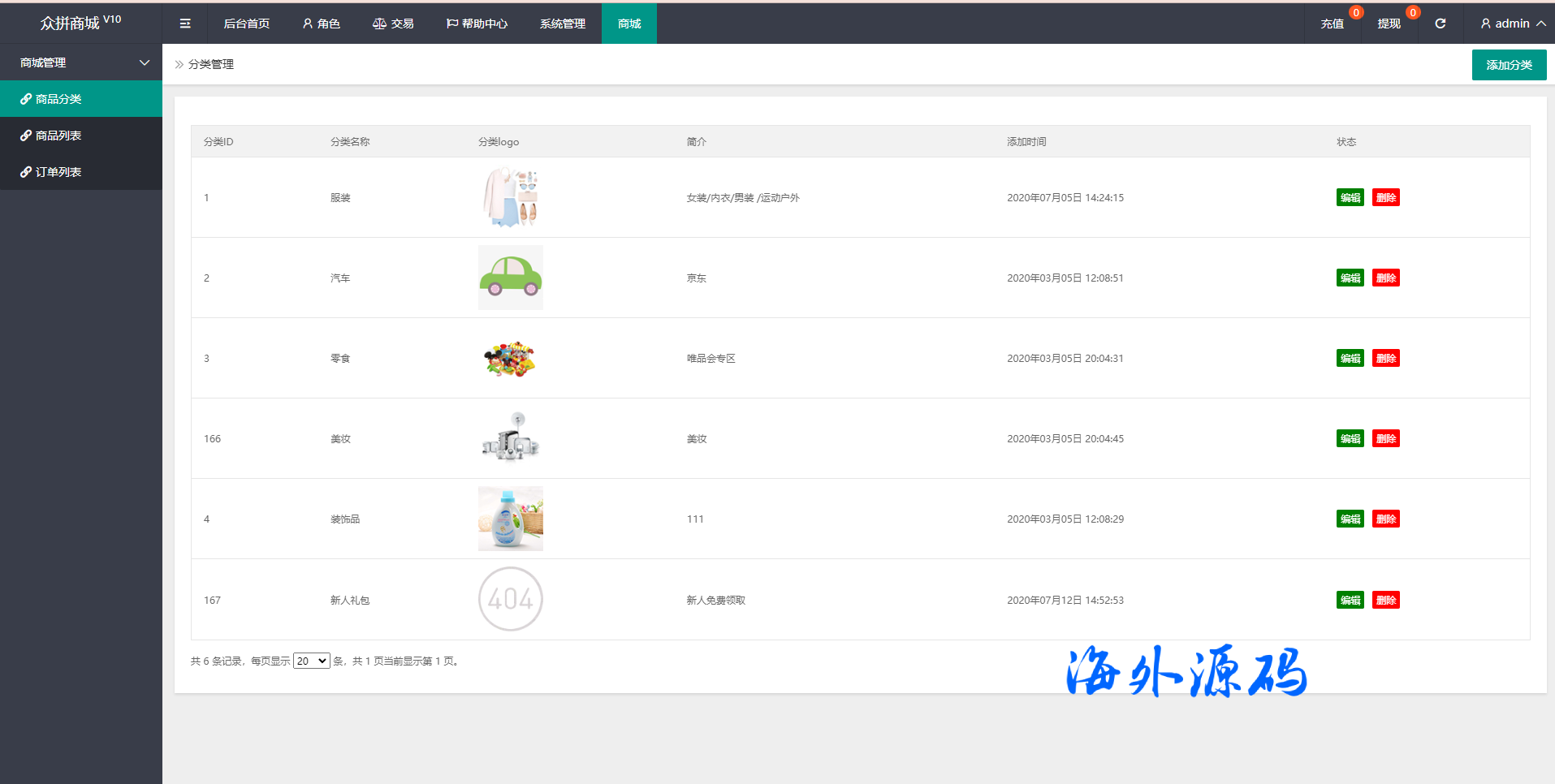The image size is (1555, 784).
Task: Open 帮助中心 menu with flag icon
Action: tap(477, 24)
